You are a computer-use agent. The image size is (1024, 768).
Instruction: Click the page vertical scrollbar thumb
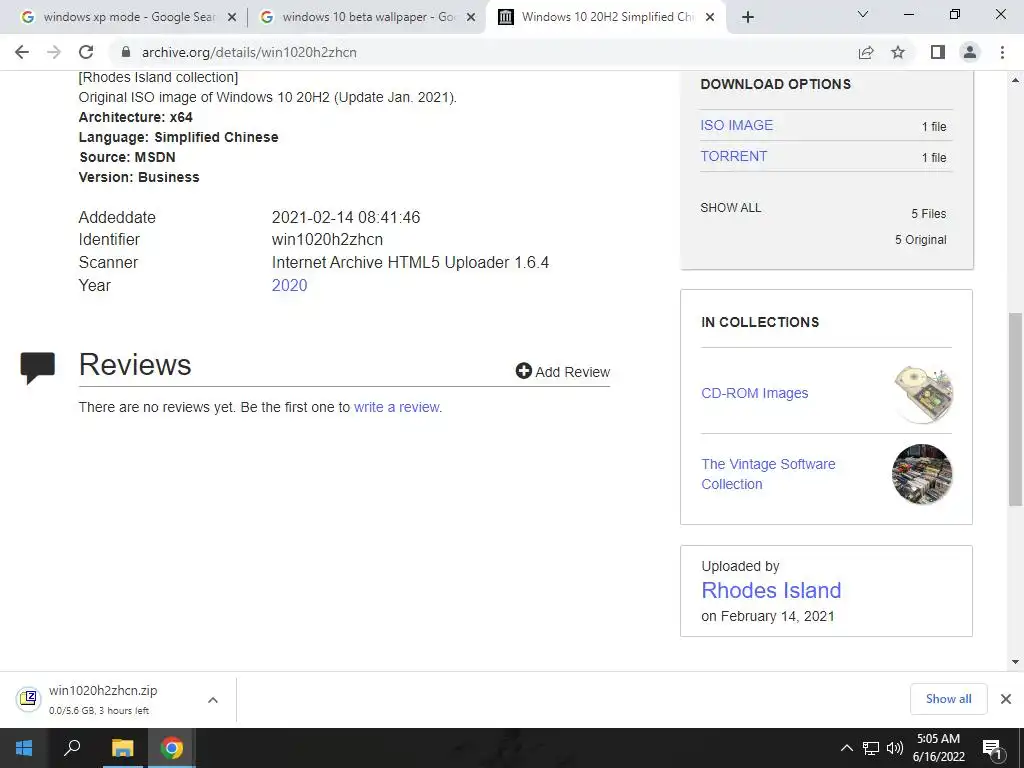(x=1016, y=409)
